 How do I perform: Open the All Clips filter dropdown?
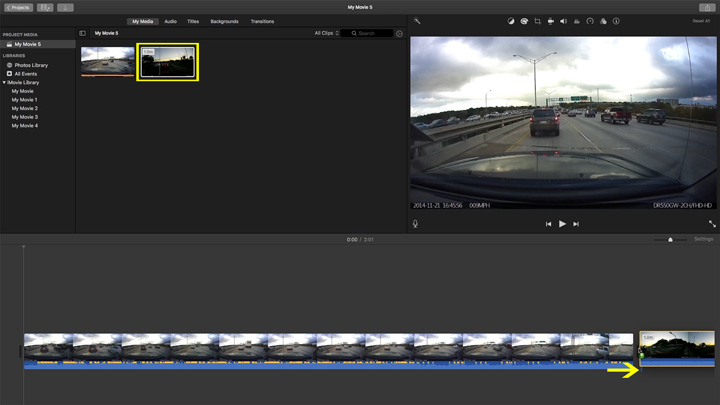coord(326,33)
